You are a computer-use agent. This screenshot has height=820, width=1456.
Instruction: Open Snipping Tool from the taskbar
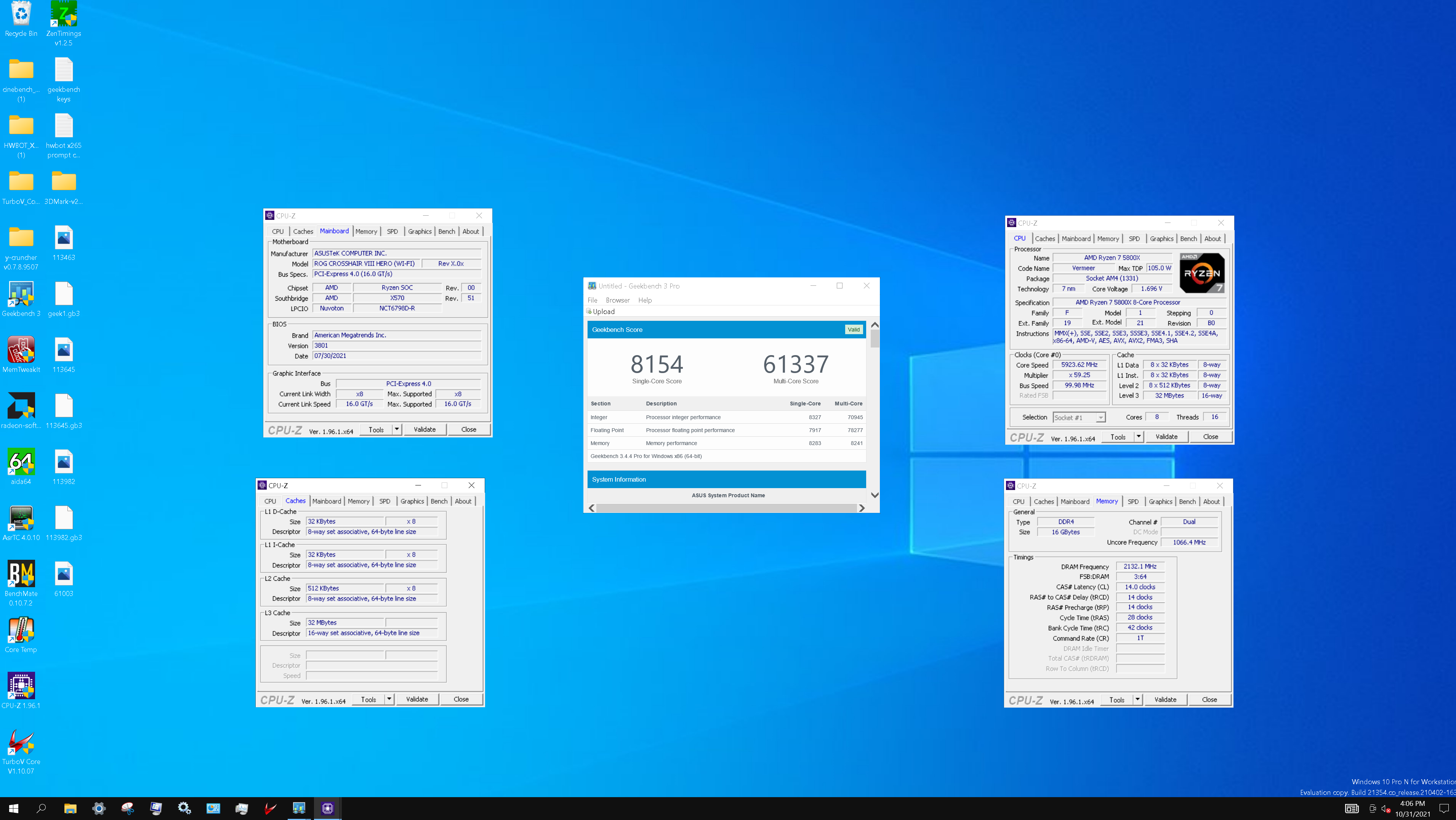coord(128,809)
